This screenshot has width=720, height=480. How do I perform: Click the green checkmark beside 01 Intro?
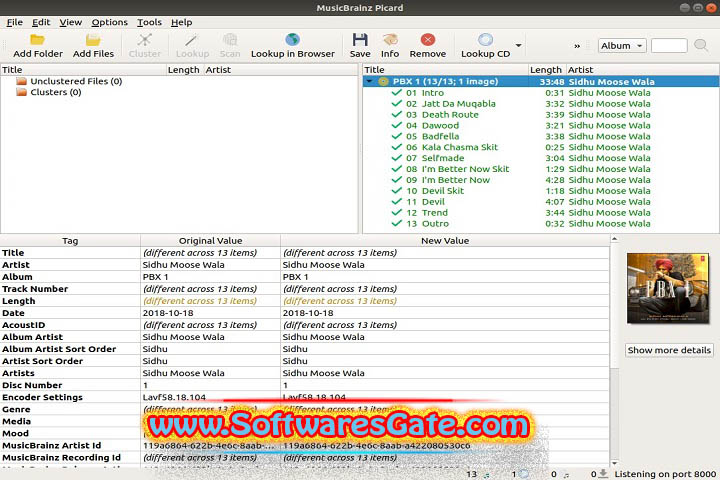(397, 92)
